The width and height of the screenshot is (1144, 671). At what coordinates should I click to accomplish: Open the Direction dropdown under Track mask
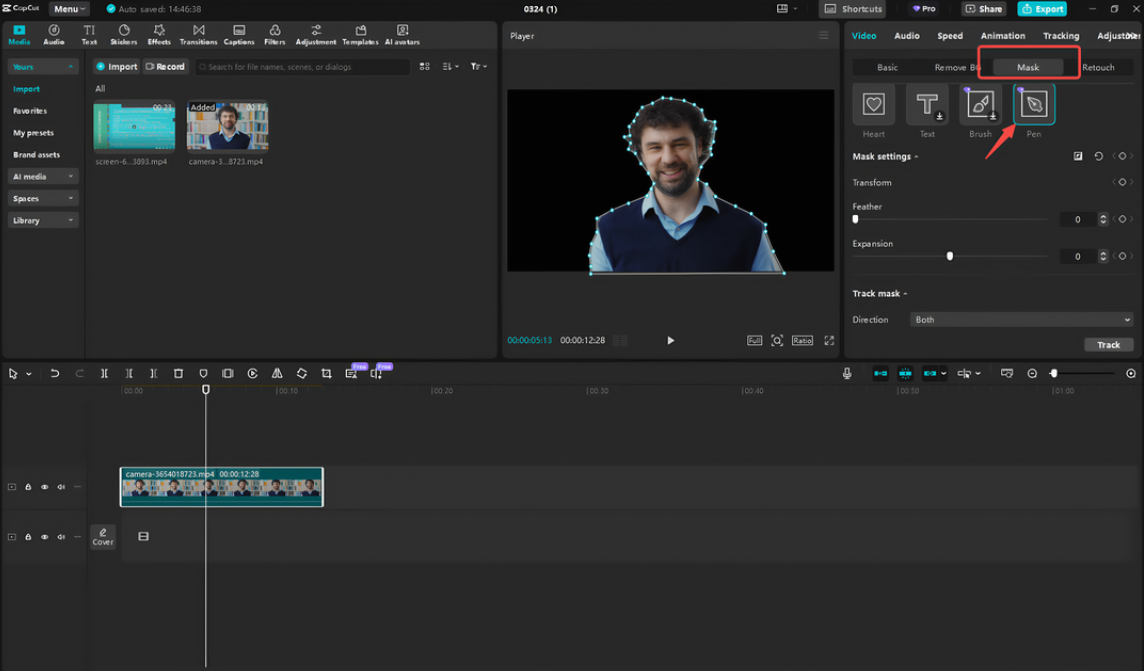point(1020,319)
